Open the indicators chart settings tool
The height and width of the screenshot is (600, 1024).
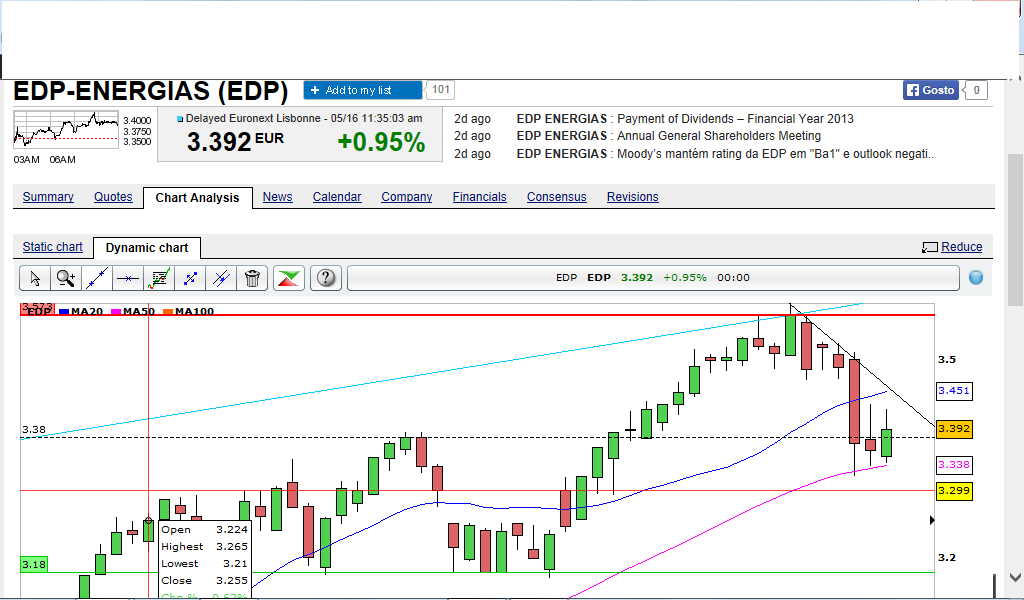(x=159, y=278)
